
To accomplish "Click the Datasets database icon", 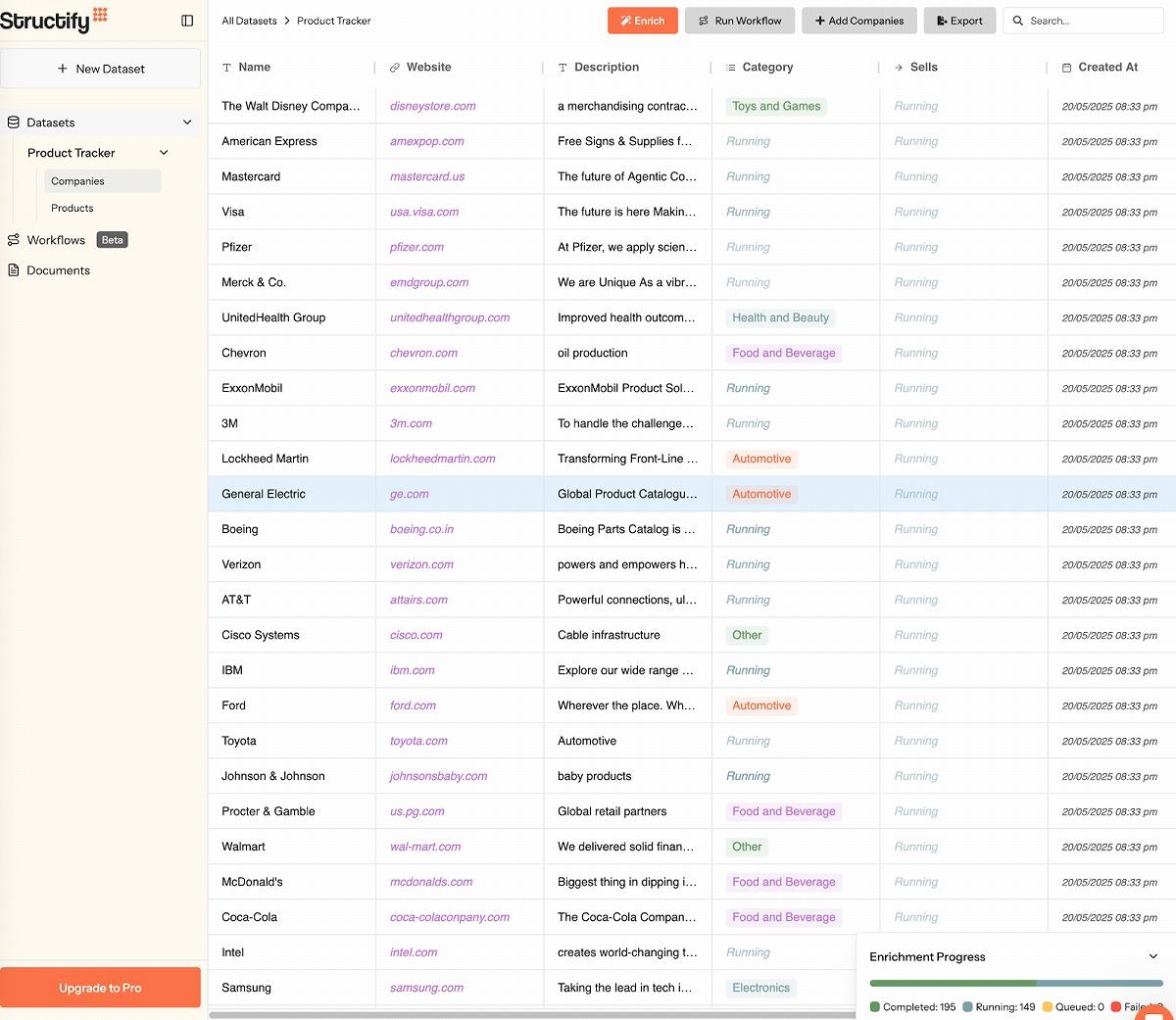I will pos(14,122).
